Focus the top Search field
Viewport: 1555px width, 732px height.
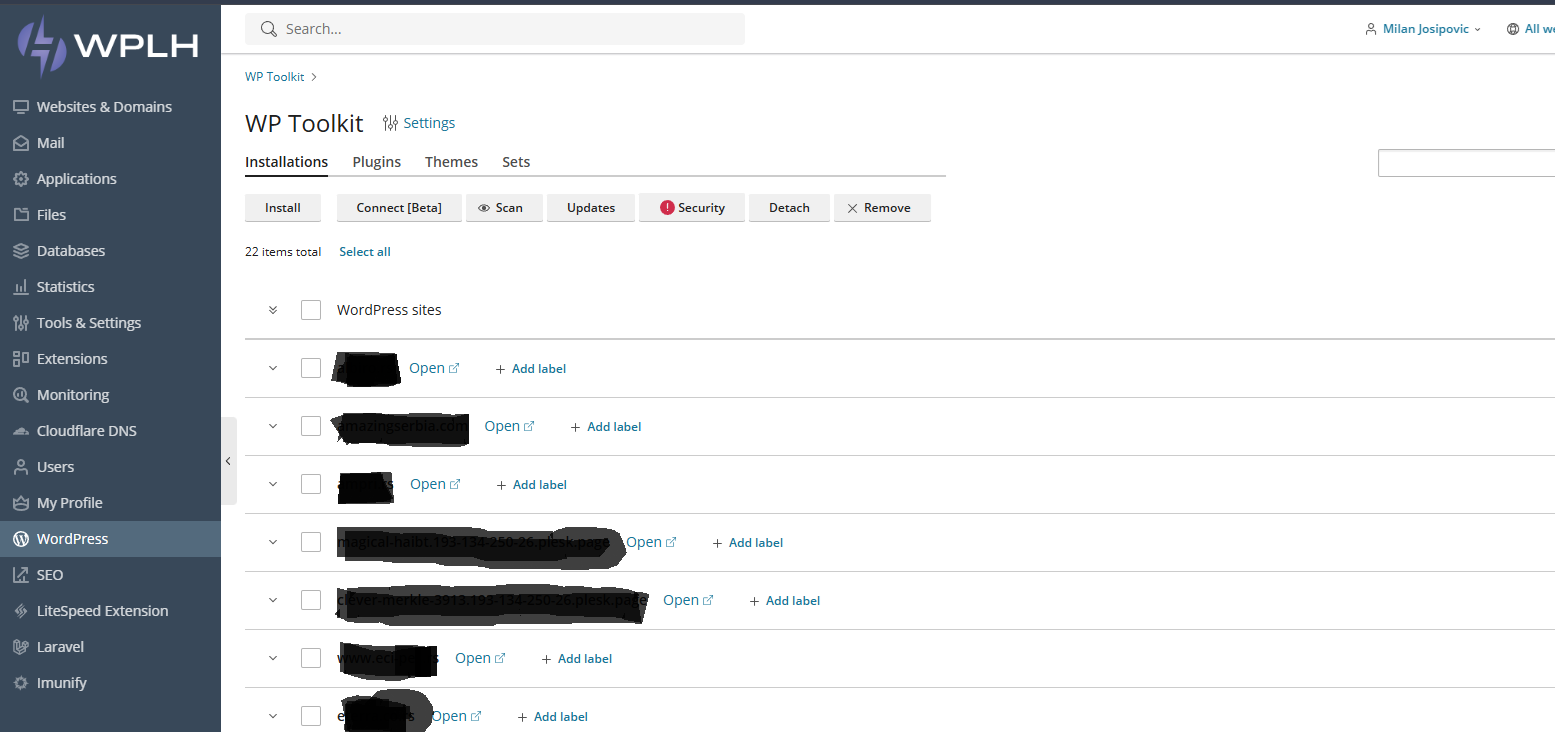click(495, 29)
